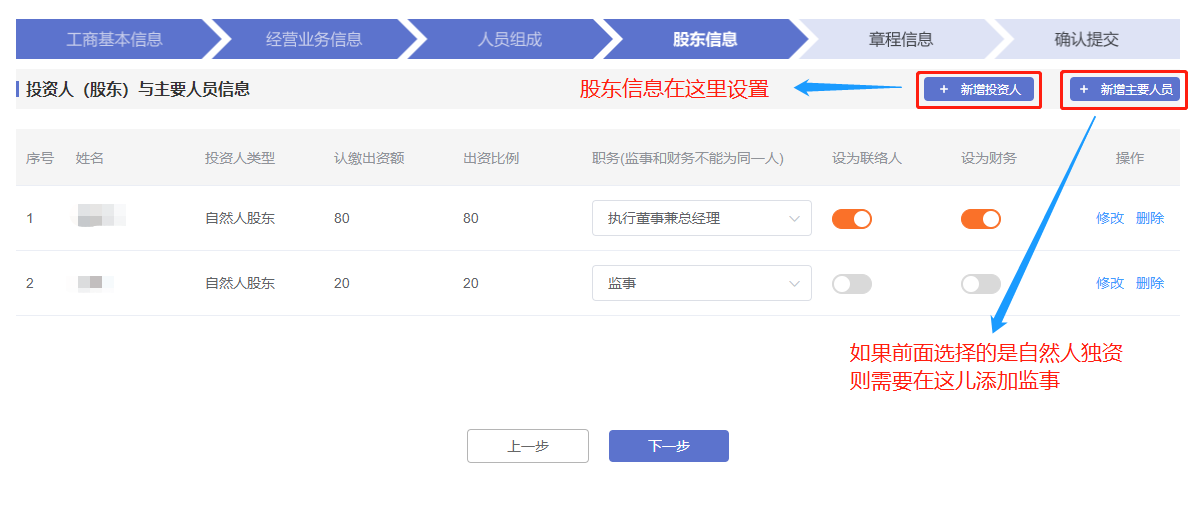The width and height of the screenshot is (1198, 512).
Task: Open the 人员组成 step tab
Action: [x=509, y=40]
